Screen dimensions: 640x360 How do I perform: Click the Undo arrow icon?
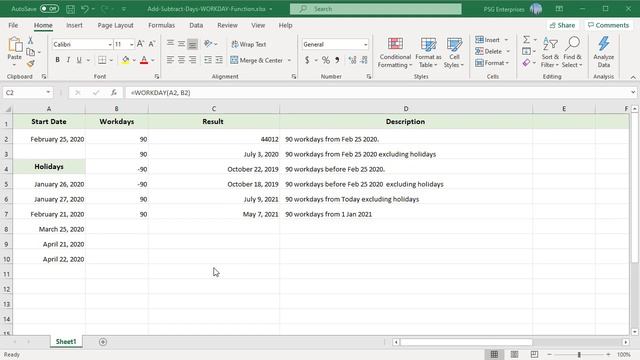[84, 9]
